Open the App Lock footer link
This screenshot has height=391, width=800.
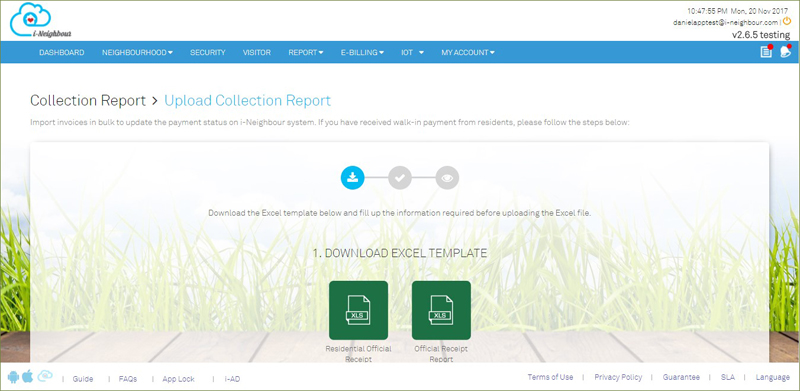pos(179,379)
